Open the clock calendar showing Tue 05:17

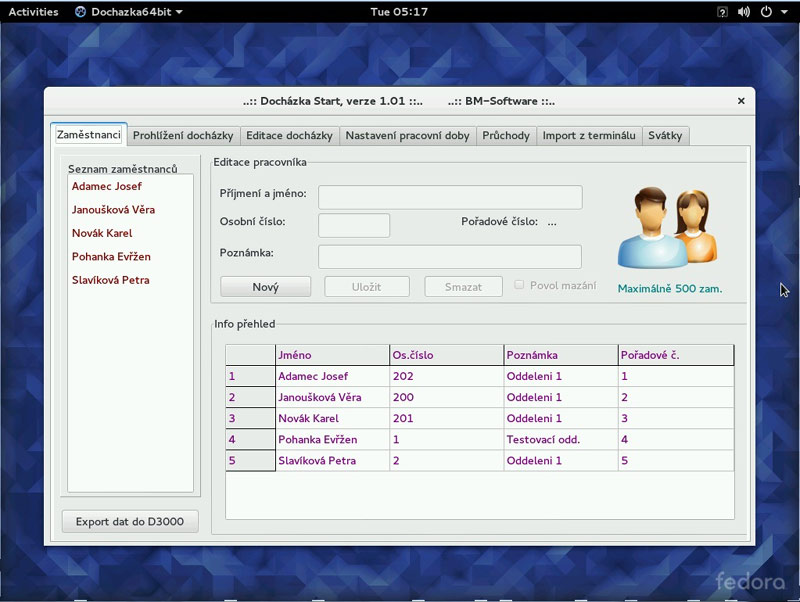[x=399, y=12]
